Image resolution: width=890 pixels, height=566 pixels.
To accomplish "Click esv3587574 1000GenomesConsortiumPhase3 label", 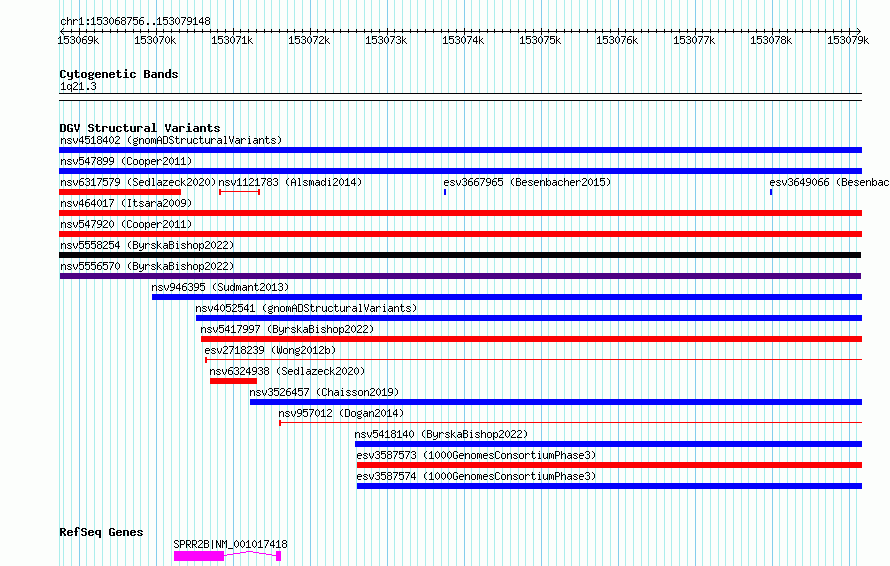I will point(476,476).
